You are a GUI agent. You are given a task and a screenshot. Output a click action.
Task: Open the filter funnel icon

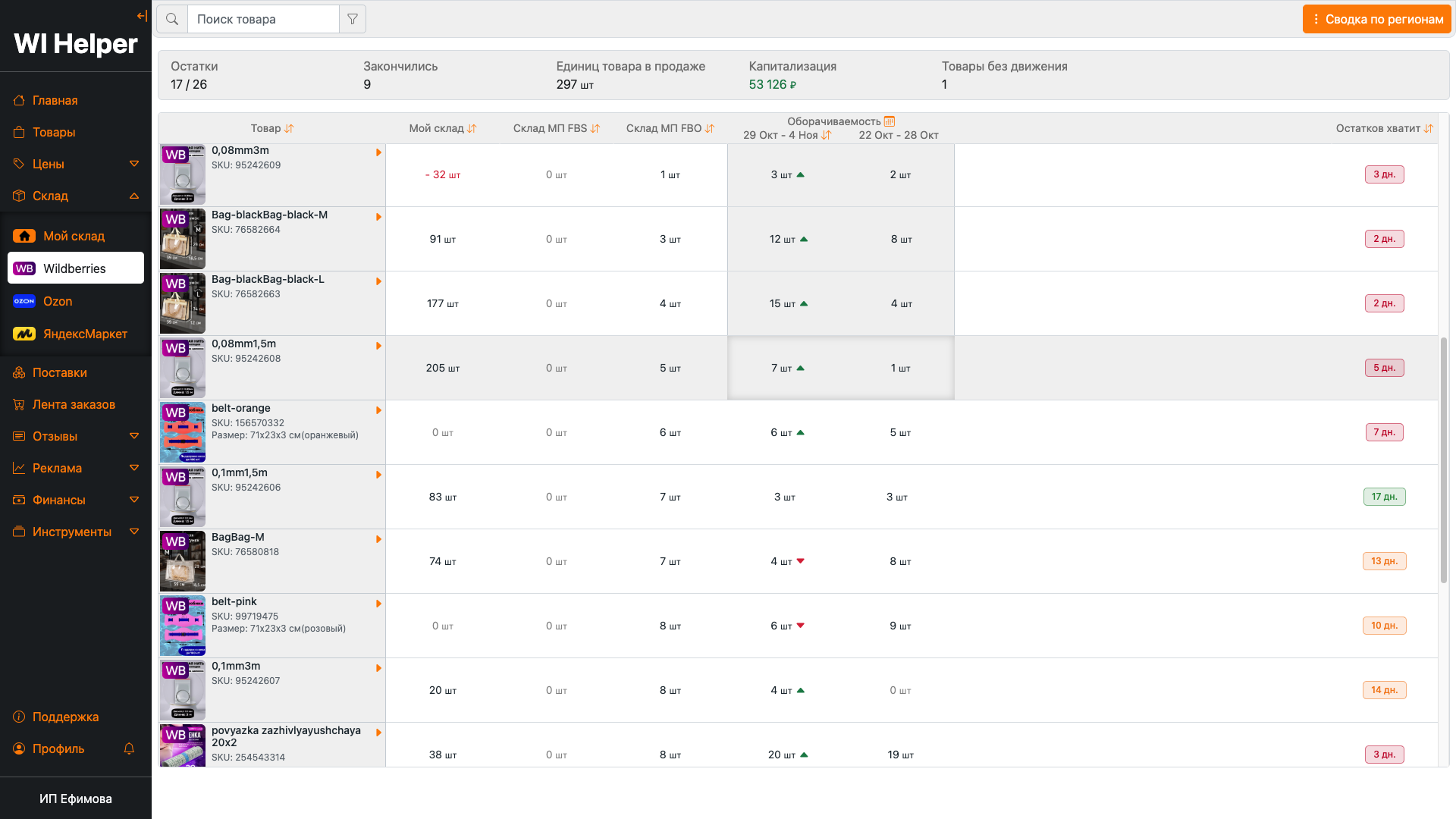click(x=353, y=19)
